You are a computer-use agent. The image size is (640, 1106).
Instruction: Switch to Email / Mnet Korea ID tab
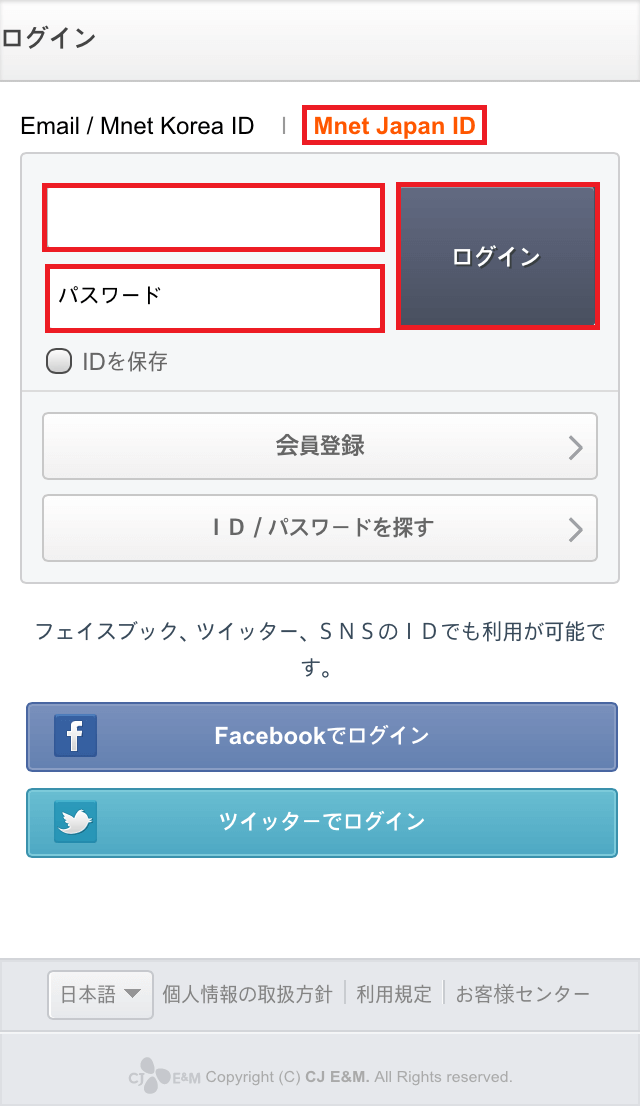[x=137, y=126]
